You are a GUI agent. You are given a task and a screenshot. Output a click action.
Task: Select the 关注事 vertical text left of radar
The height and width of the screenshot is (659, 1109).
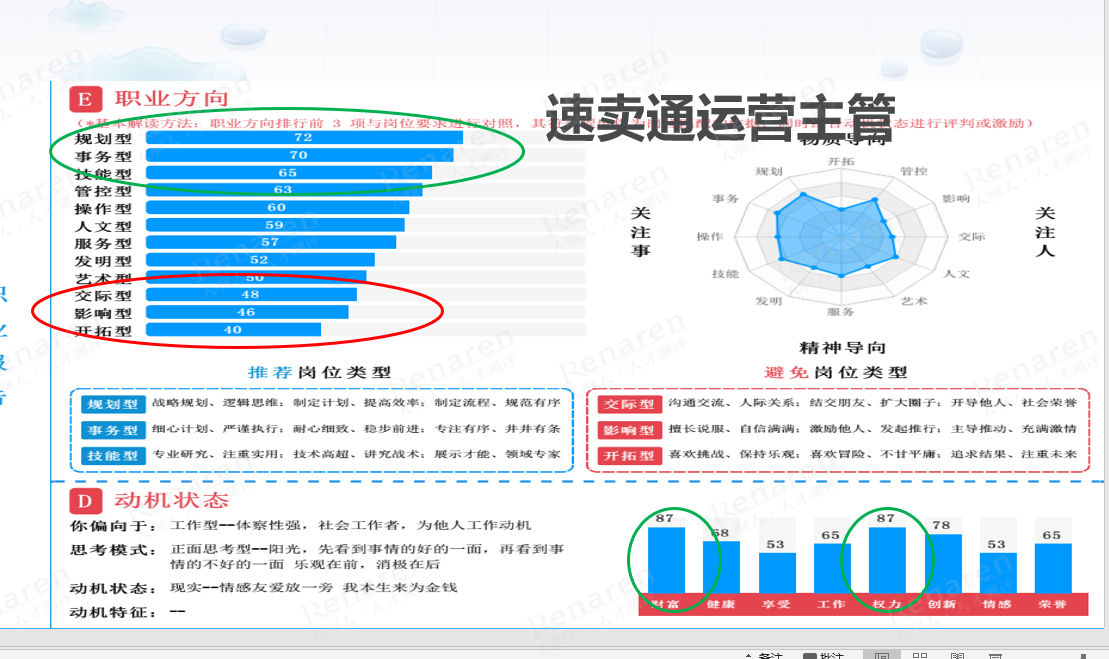[641, 232]
